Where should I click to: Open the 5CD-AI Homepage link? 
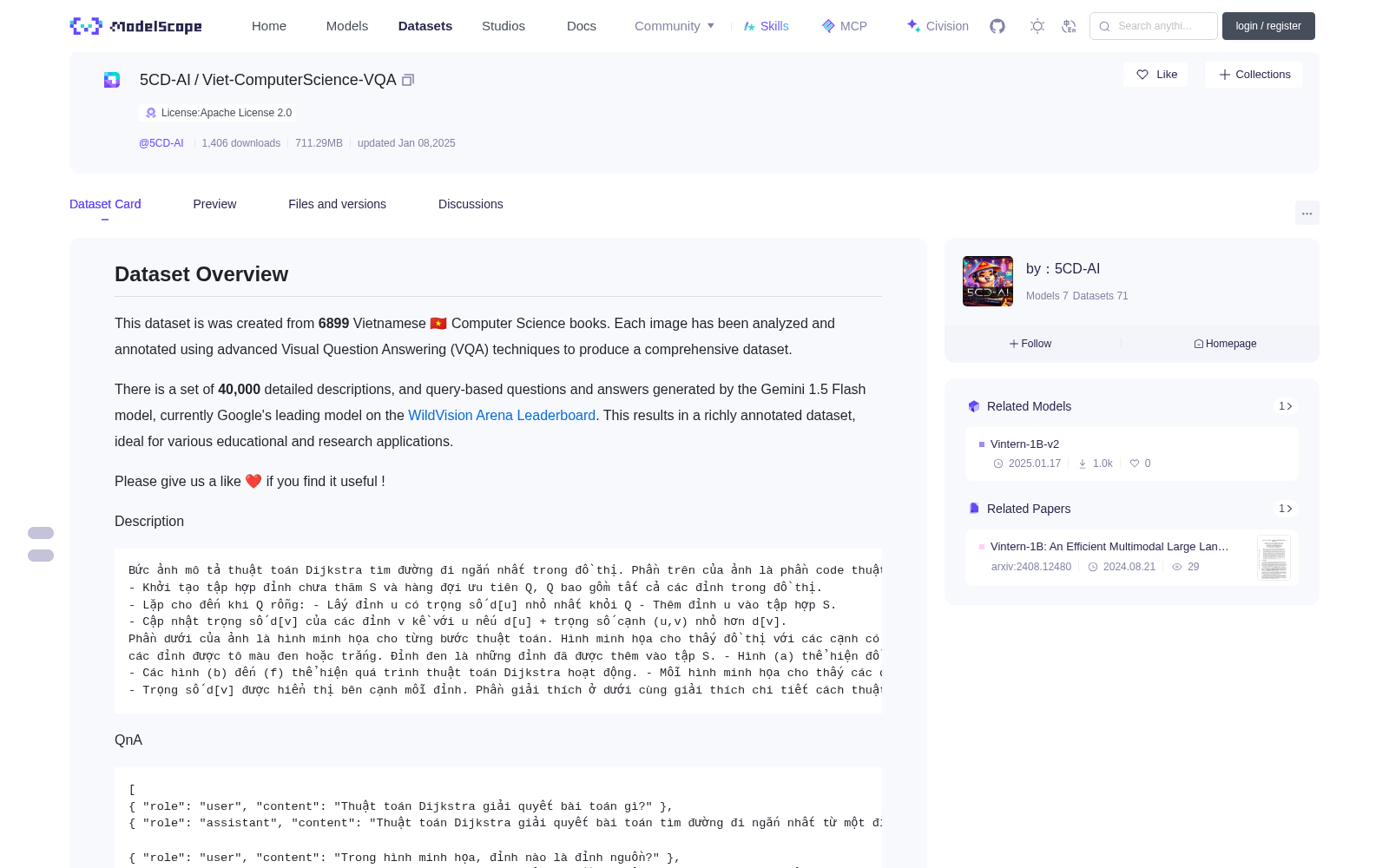[1225, 344]
